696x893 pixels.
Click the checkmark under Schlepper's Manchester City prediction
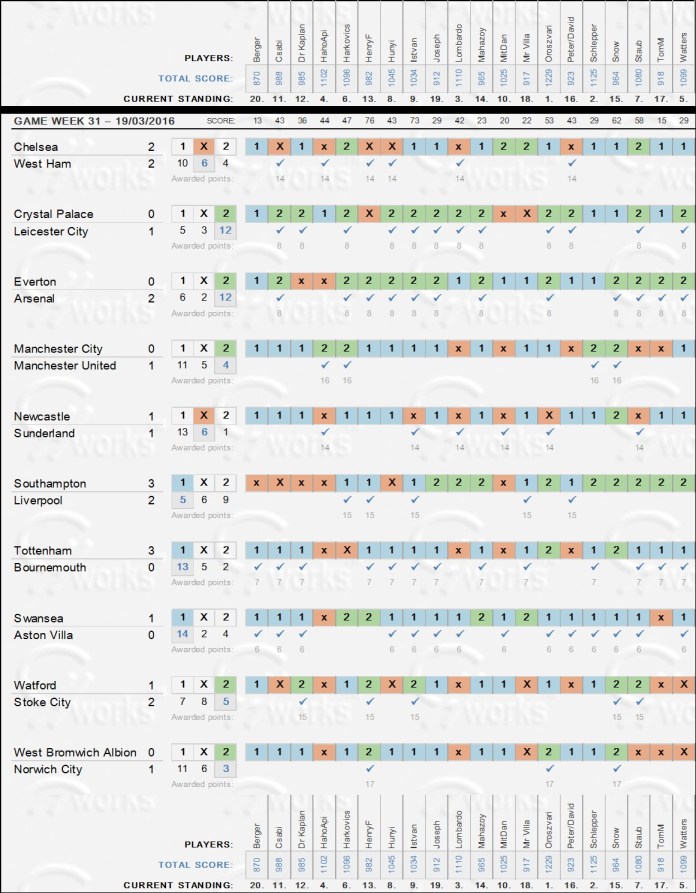tap(594, 364)
